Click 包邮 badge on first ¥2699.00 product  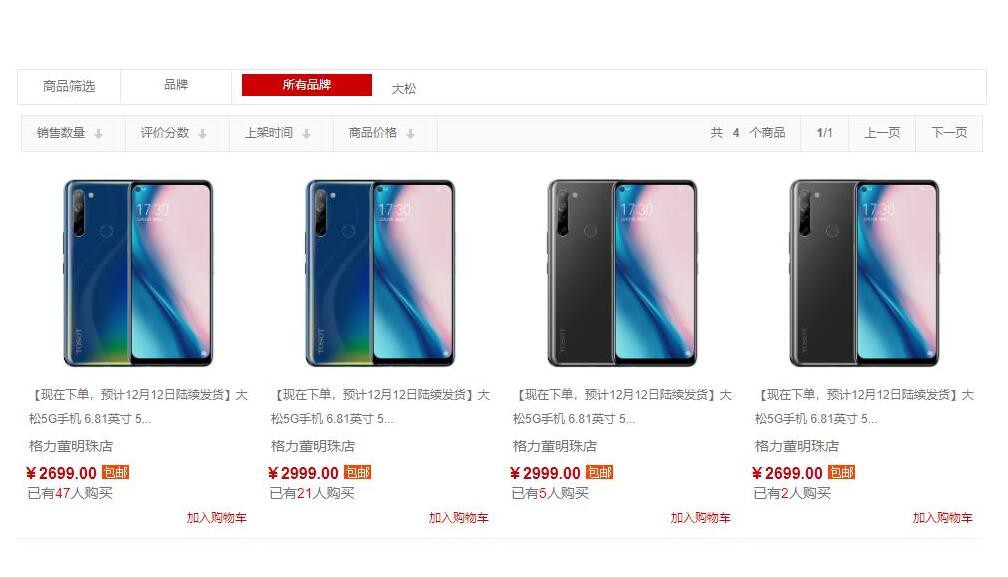116,472
